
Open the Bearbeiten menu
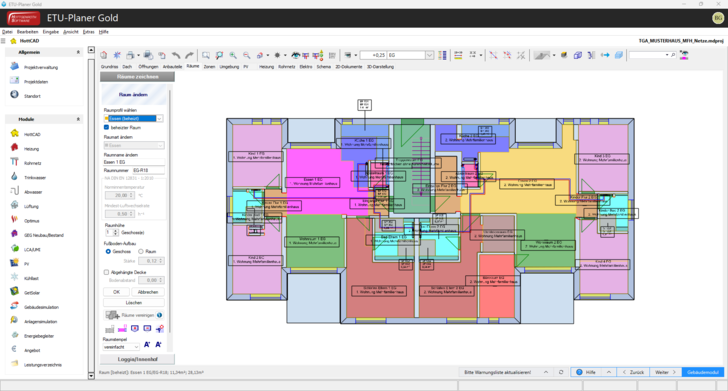point(27,32)
